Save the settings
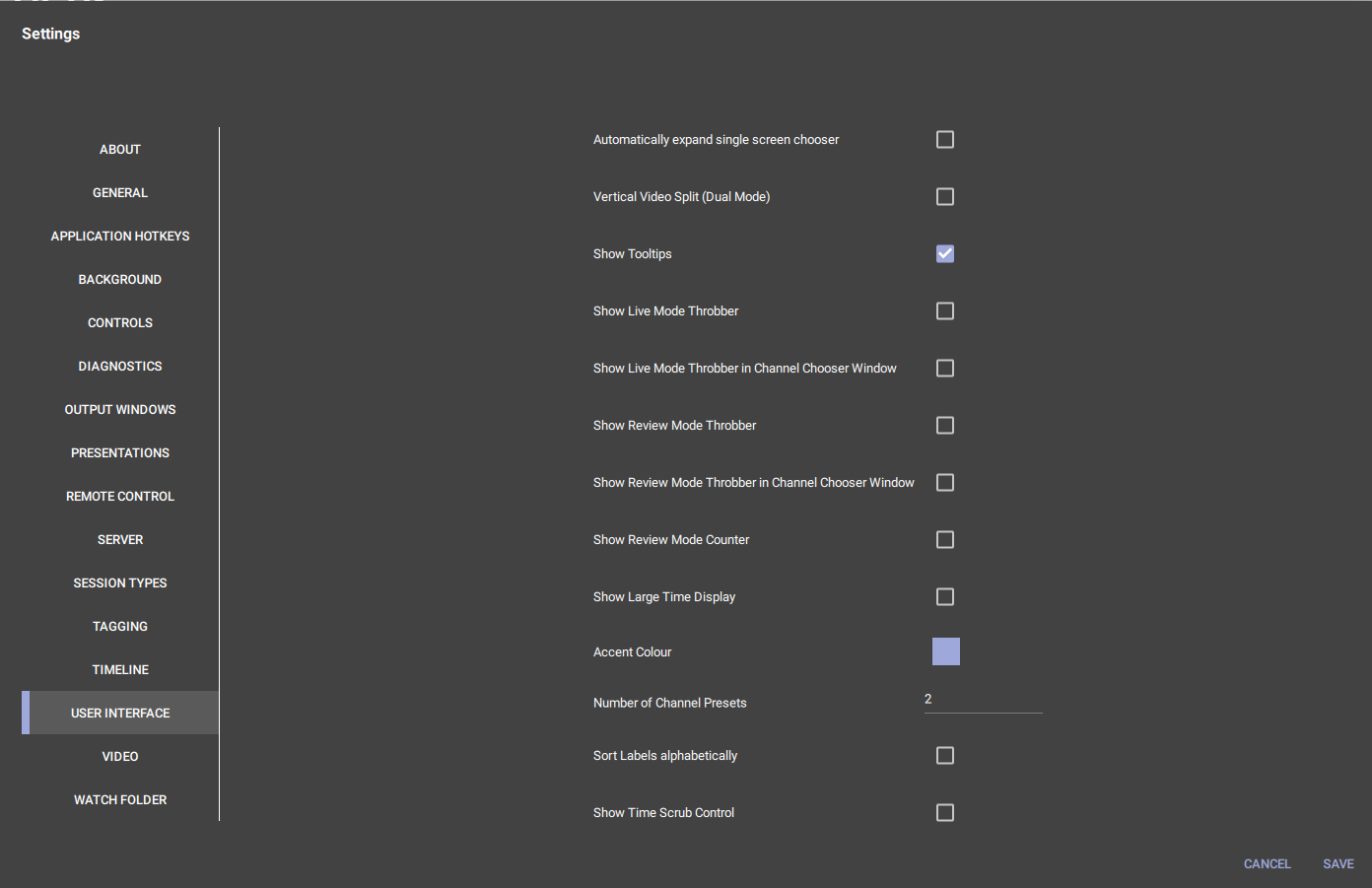The image size is (1372, 888). point(1338,864)
